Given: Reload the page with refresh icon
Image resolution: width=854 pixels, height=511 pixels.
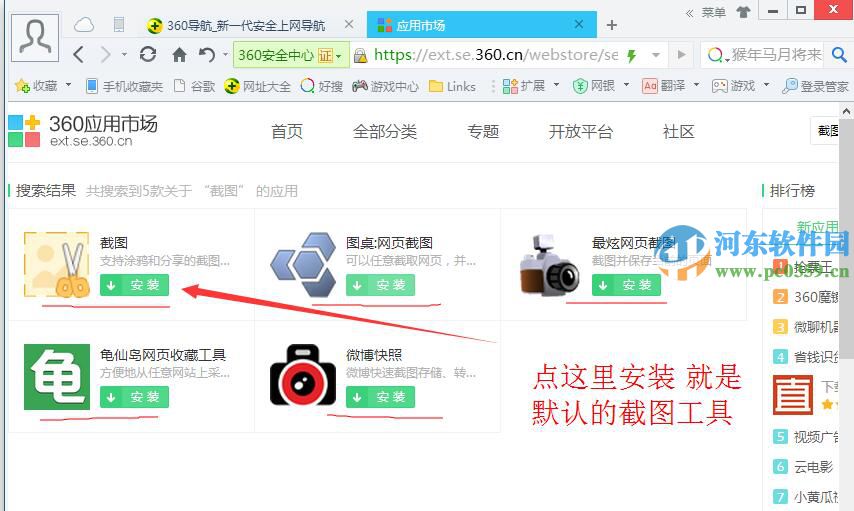Looking at the screenshot, I should 148,54.
